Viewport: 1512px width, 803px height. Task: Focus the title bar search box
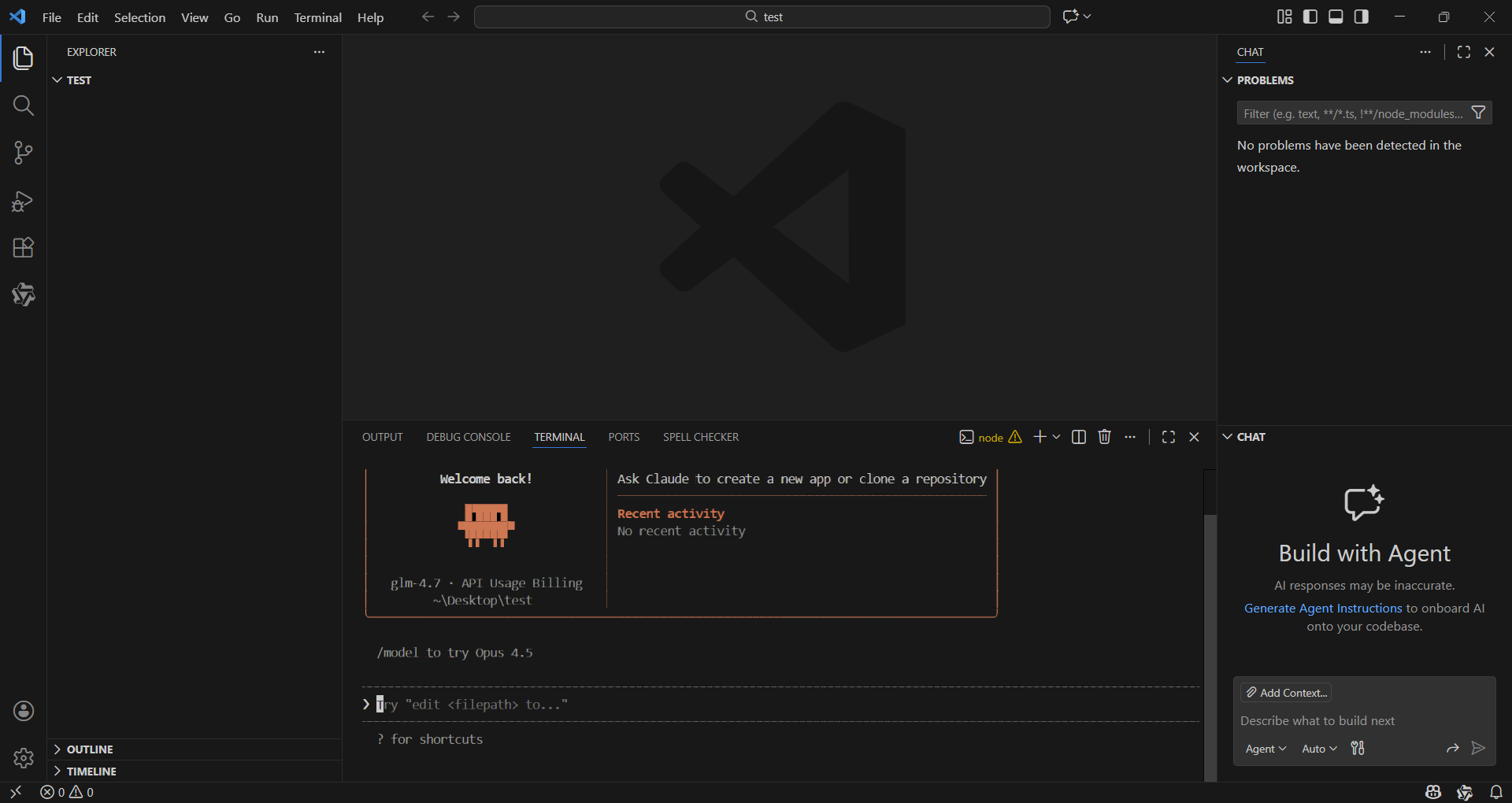click(x=762, y=17)
